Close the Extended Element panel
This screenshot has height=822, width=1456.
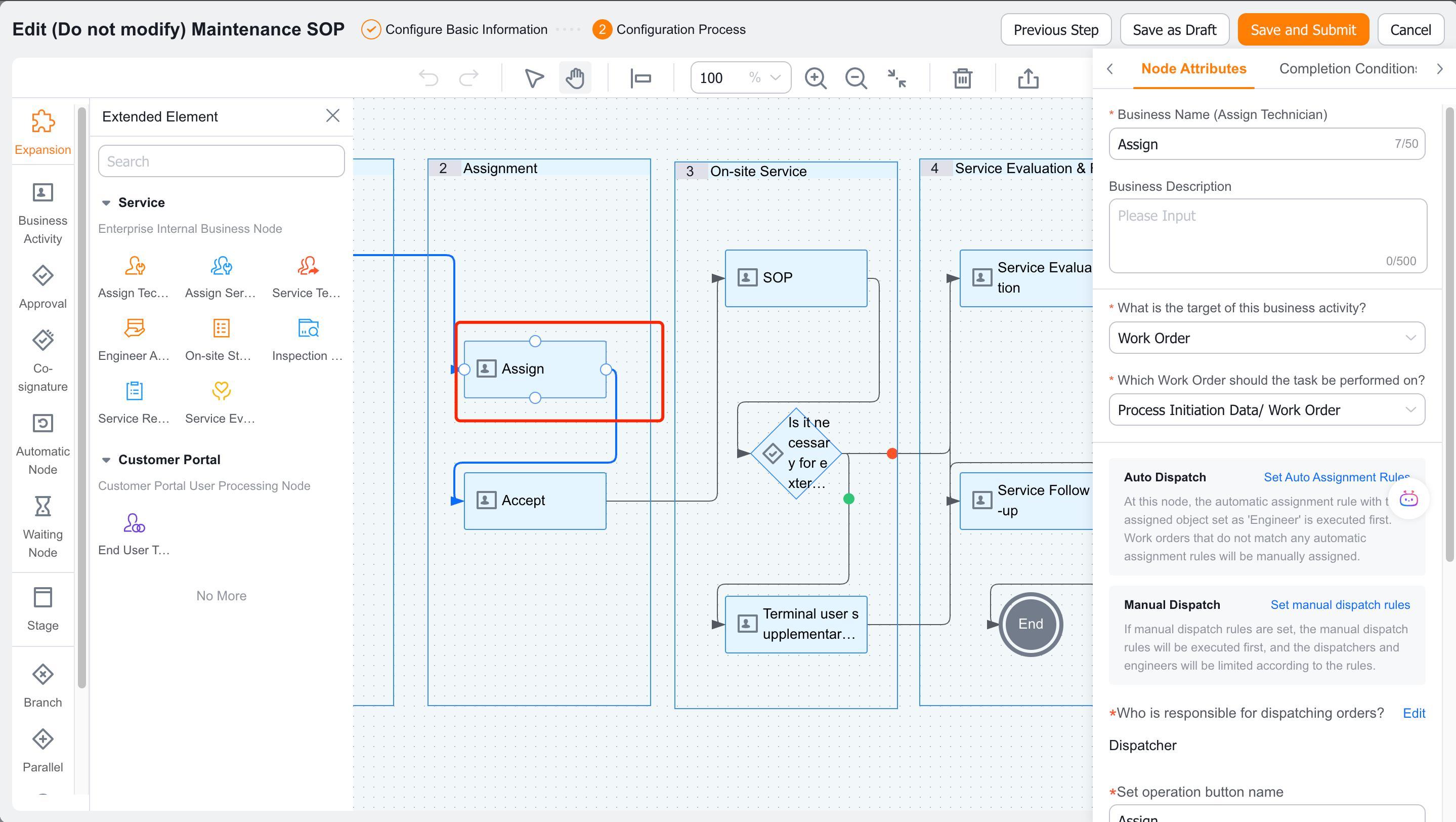pos(333,116)
